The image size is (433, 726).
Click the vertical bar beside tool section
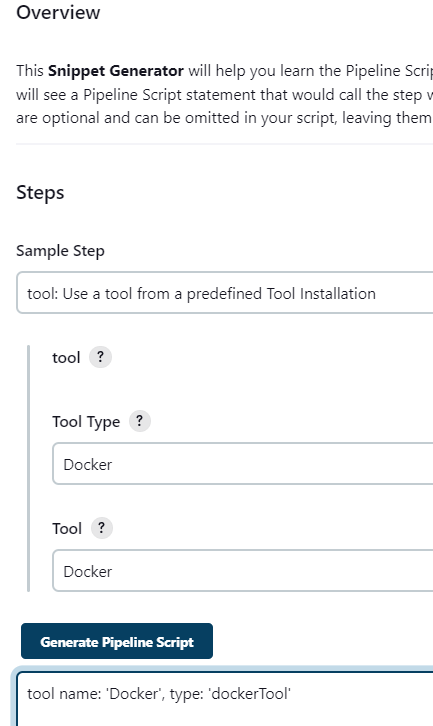coord(29,468)
